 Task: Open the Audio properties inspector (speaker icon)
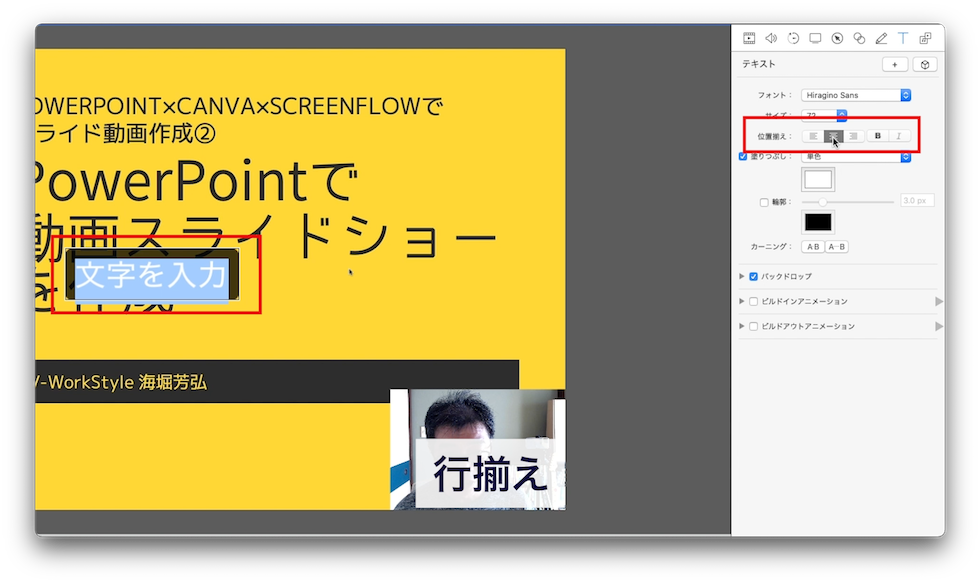pos(771,37)
